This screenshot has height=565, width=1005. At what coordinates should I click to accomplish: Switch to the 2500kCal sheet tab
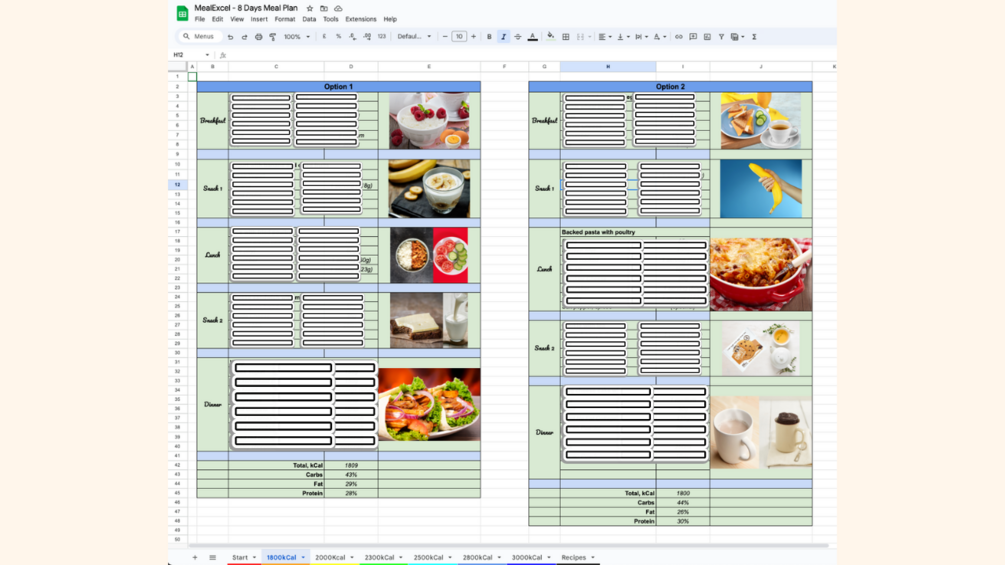[428, 557]
